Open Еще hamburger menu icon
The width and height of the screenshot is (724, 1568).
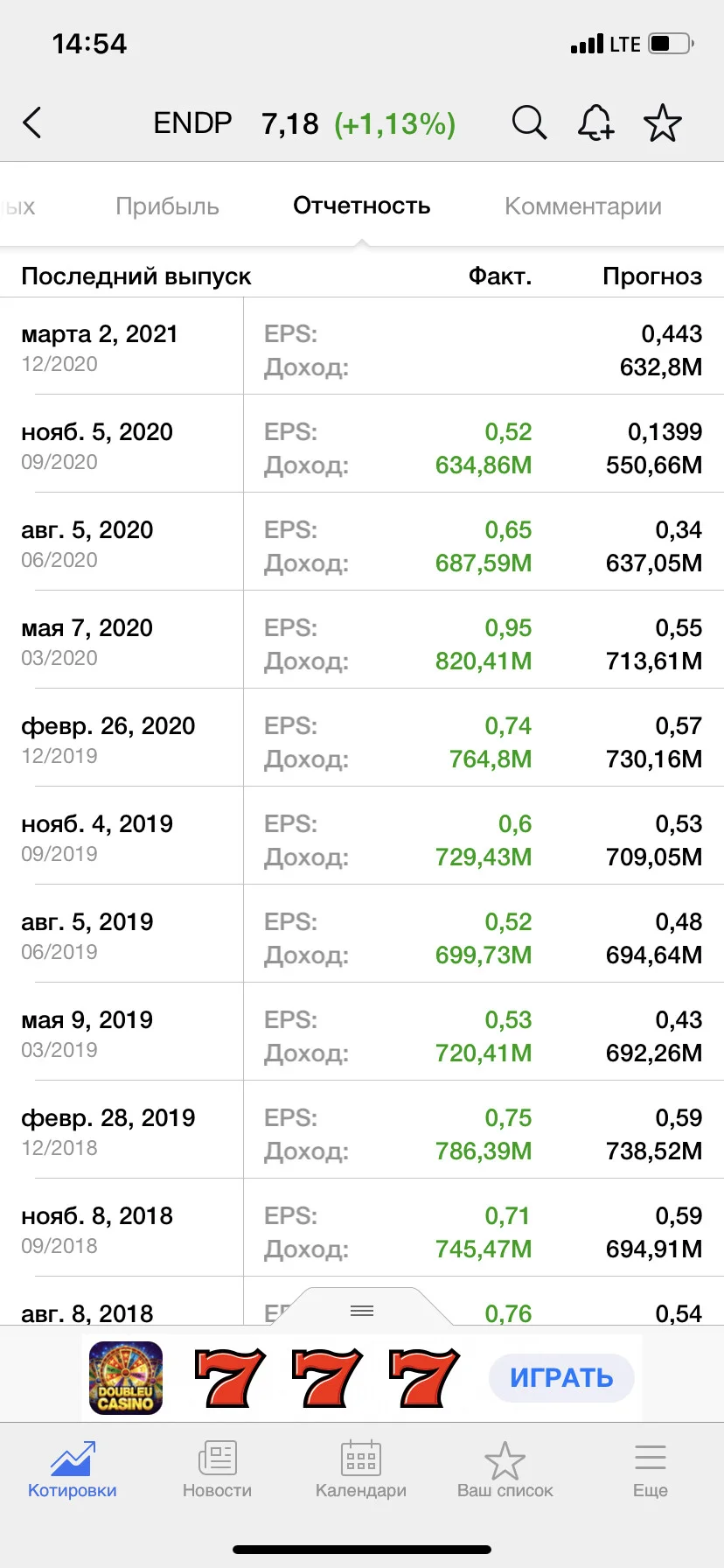click(x=651, y=1458)
